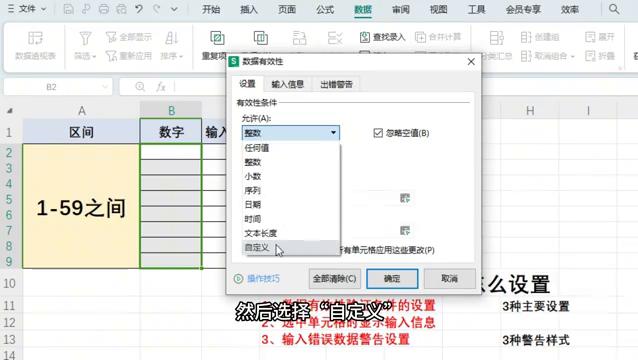
Task: Choose 自定义 in the allow list
Action: point(291,247)
